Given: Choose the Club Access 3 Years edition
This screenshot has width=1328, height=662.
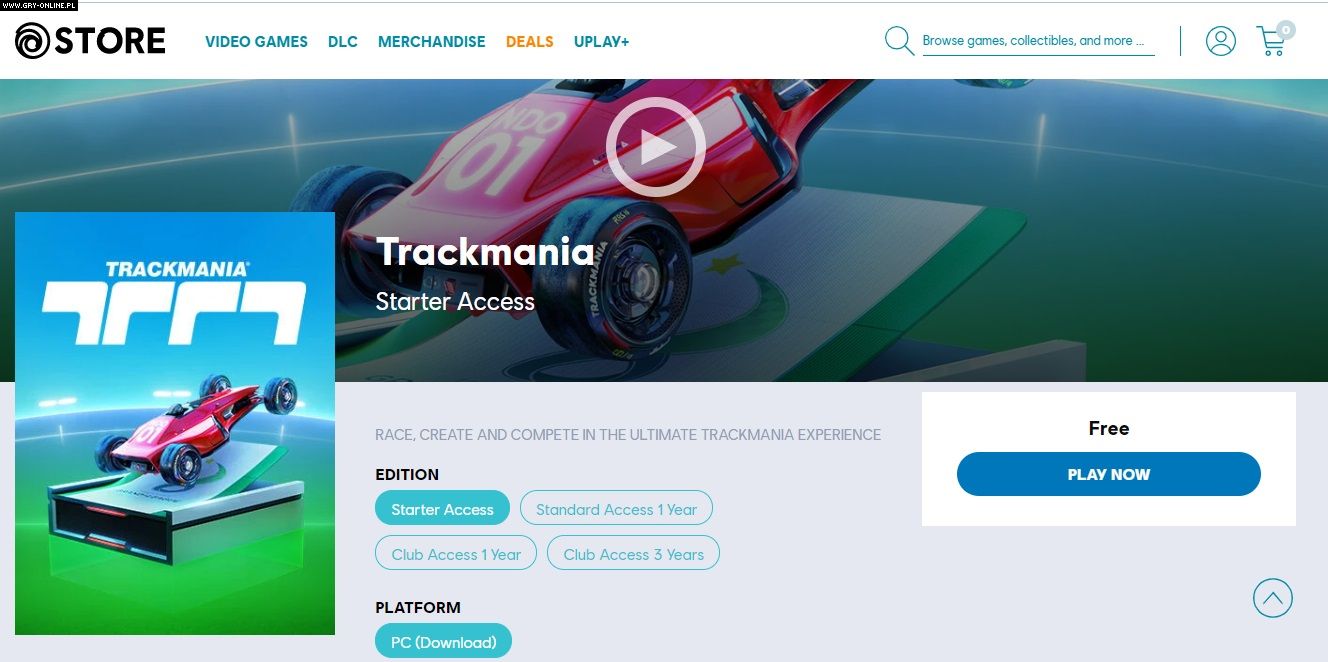Looking at the screenshot, I should pos(633,553).
